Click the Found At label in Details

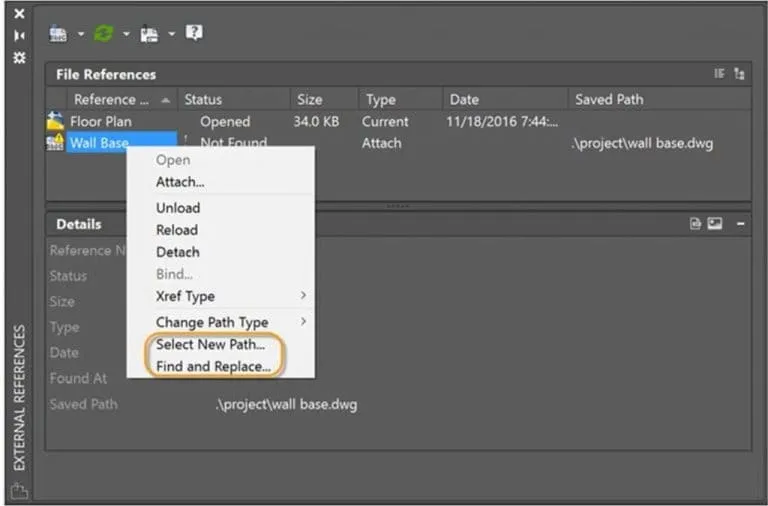tap(78, 378)
